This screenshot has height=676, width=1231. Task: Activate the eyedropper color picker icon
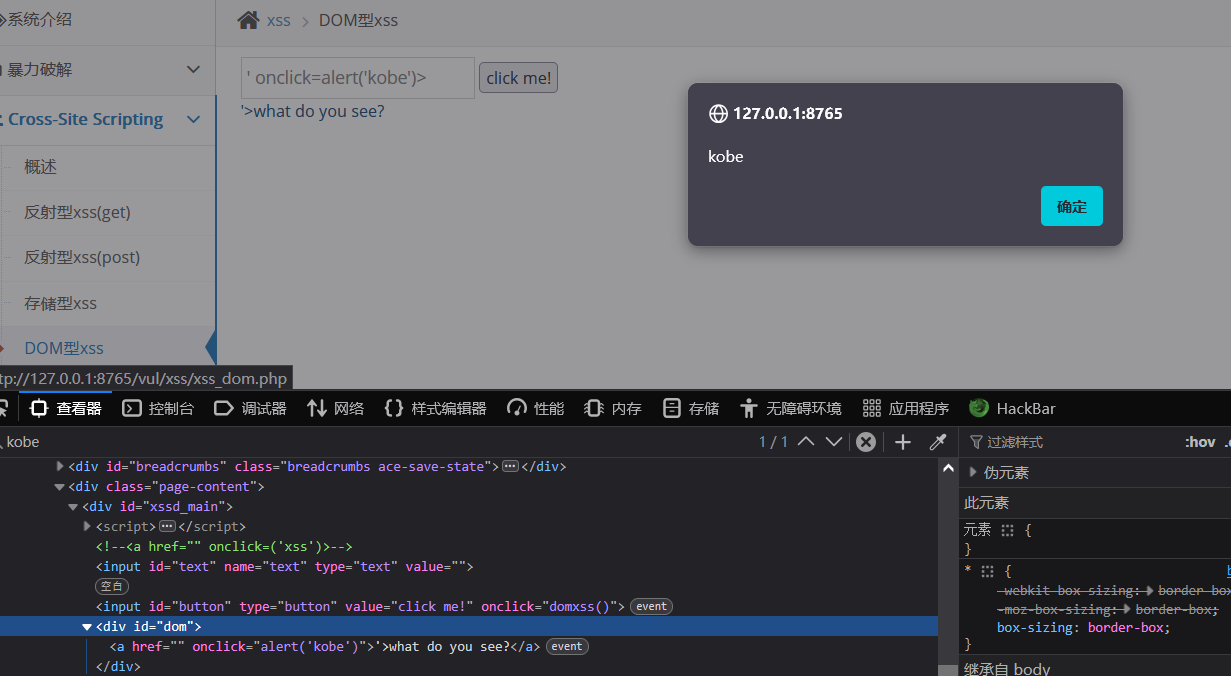937,442
